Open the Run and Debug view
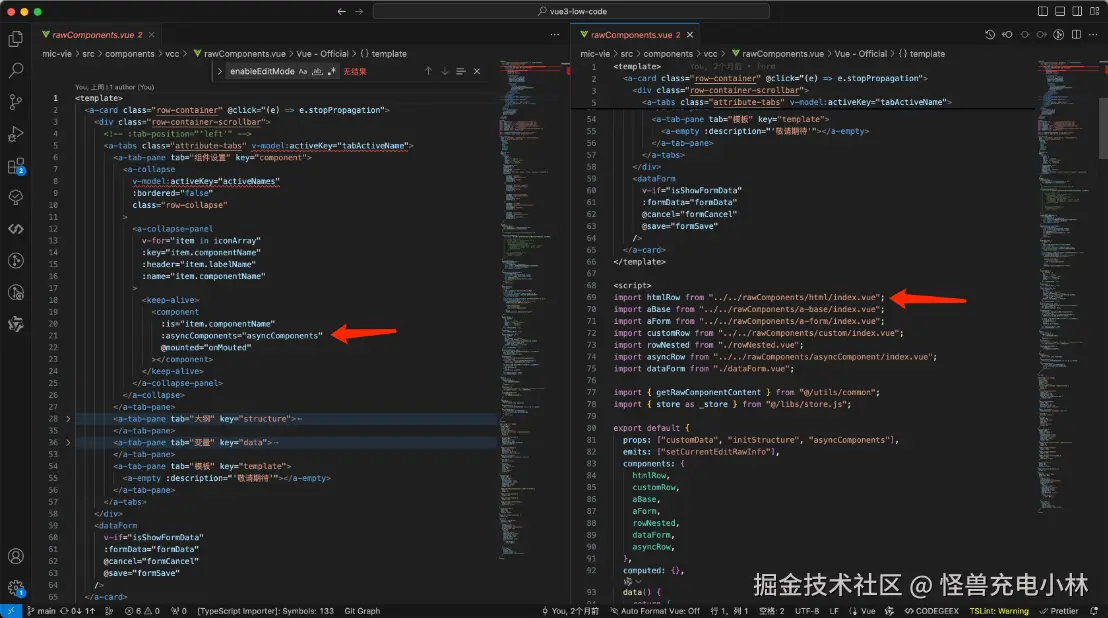 pyautogui.click(x=16, y=134)
